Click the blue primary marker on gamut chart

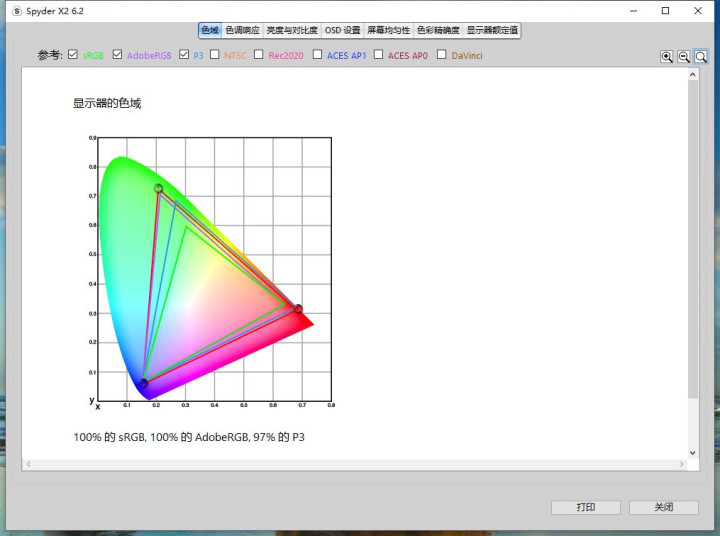[x=144, y=384]
